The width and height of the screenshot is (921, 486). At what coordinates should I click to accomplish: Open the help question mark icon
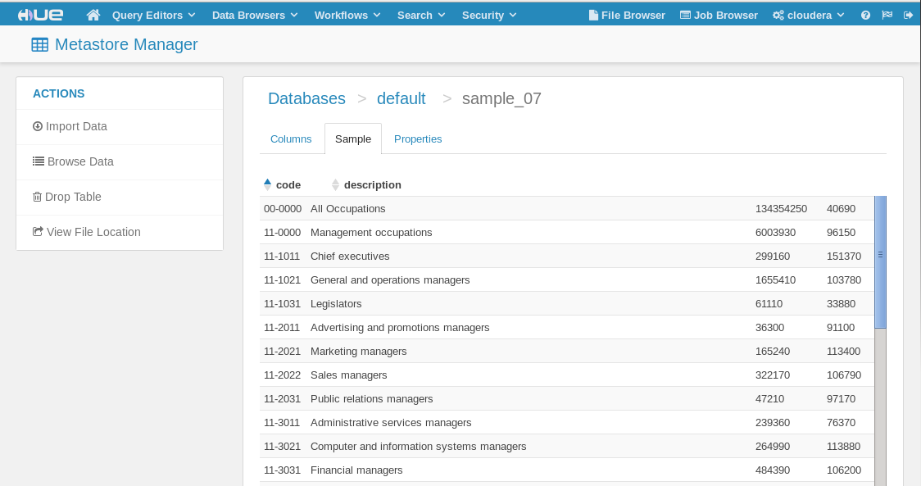pos(865,15)
